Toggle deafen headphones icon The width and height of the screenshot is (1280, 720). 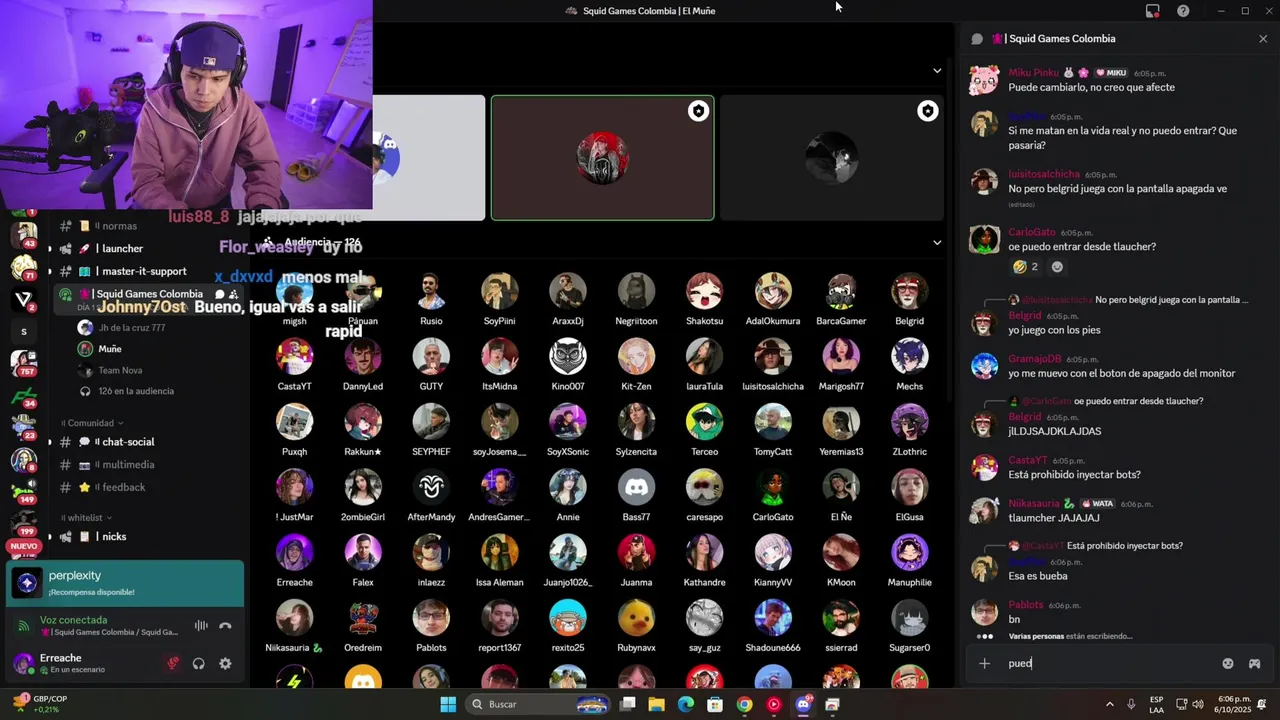tap(199, 663)
